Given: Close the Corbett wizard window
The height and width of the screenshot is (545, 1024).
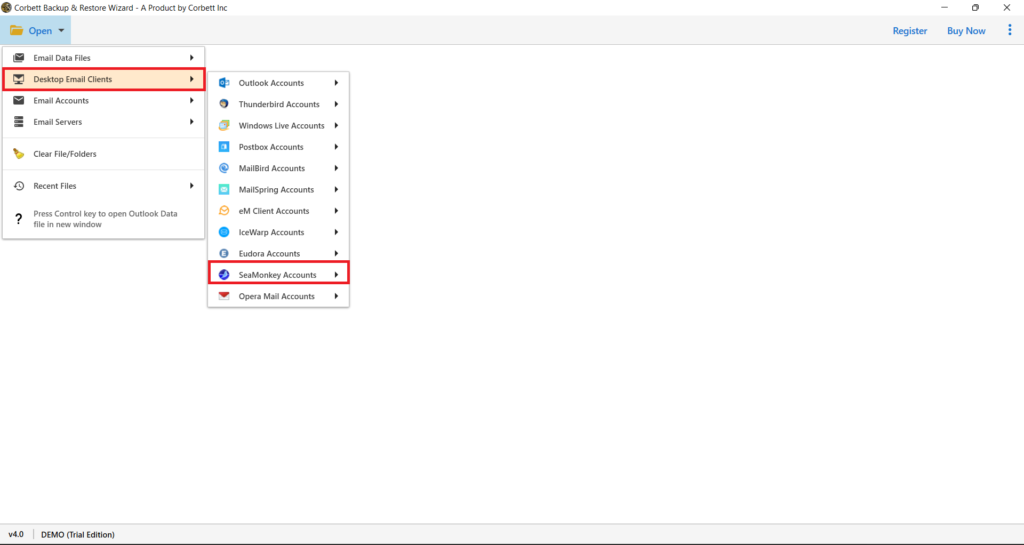Looking at the screenshot, I should coord(1006,8).
